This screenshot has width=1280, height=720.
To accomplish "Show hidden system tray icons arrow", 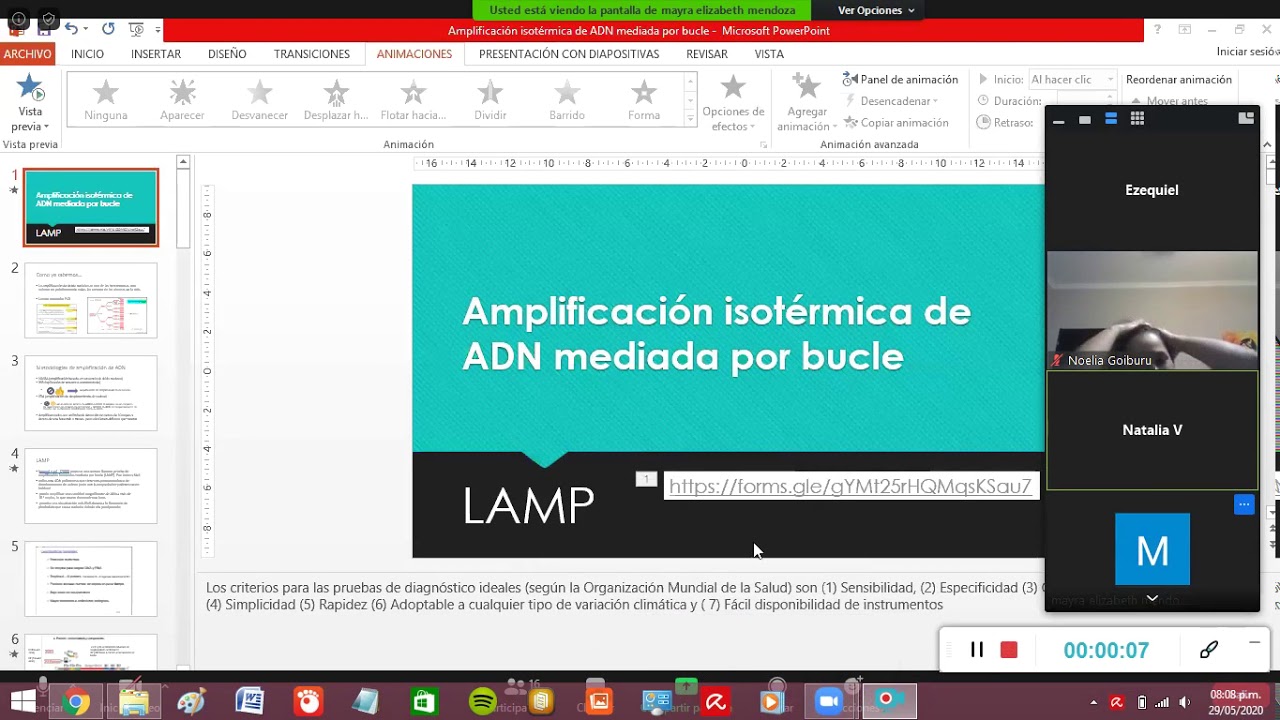I will (x=1093, y=702).
